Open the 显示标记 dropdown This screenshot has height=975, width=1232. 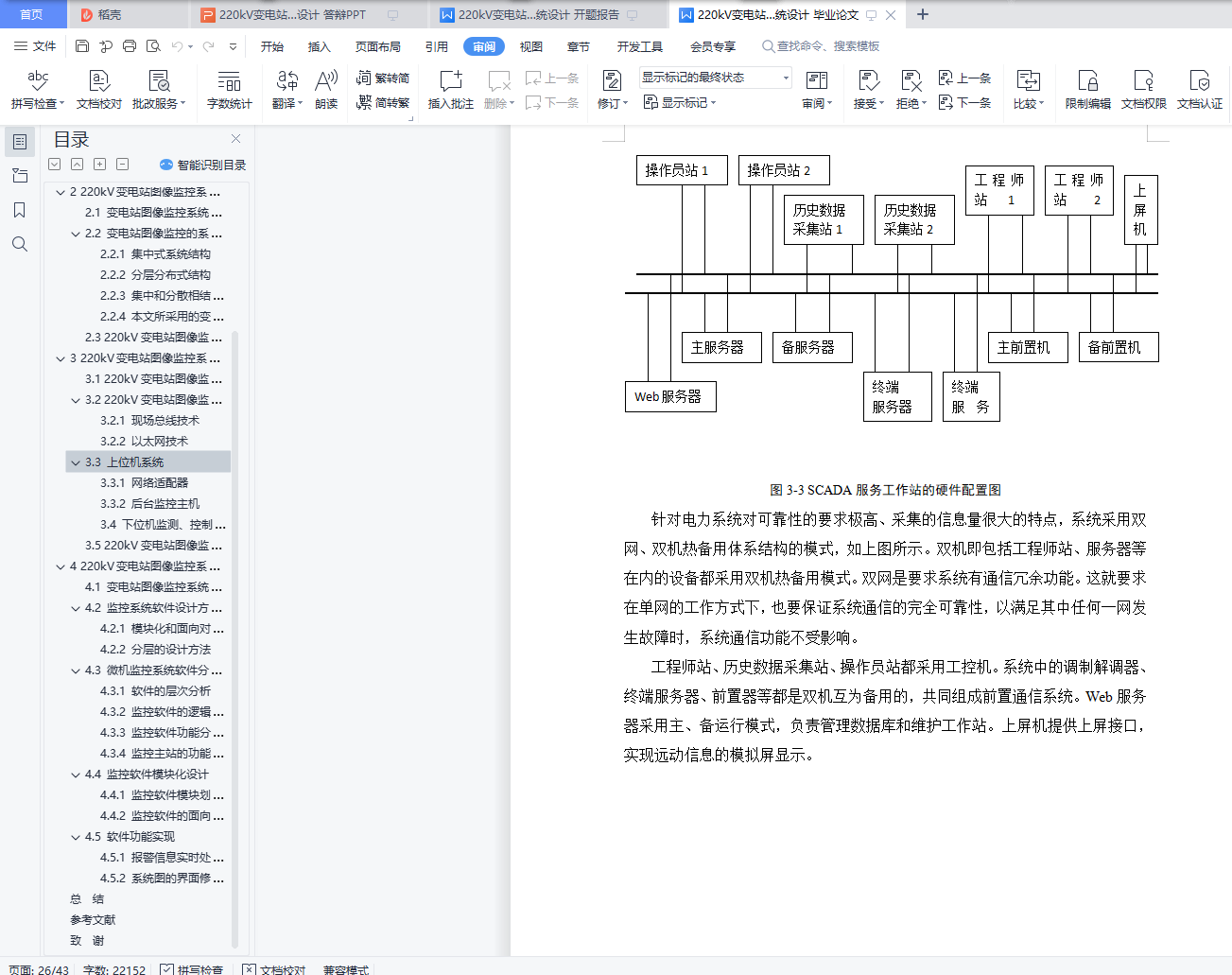coord(680,103)
